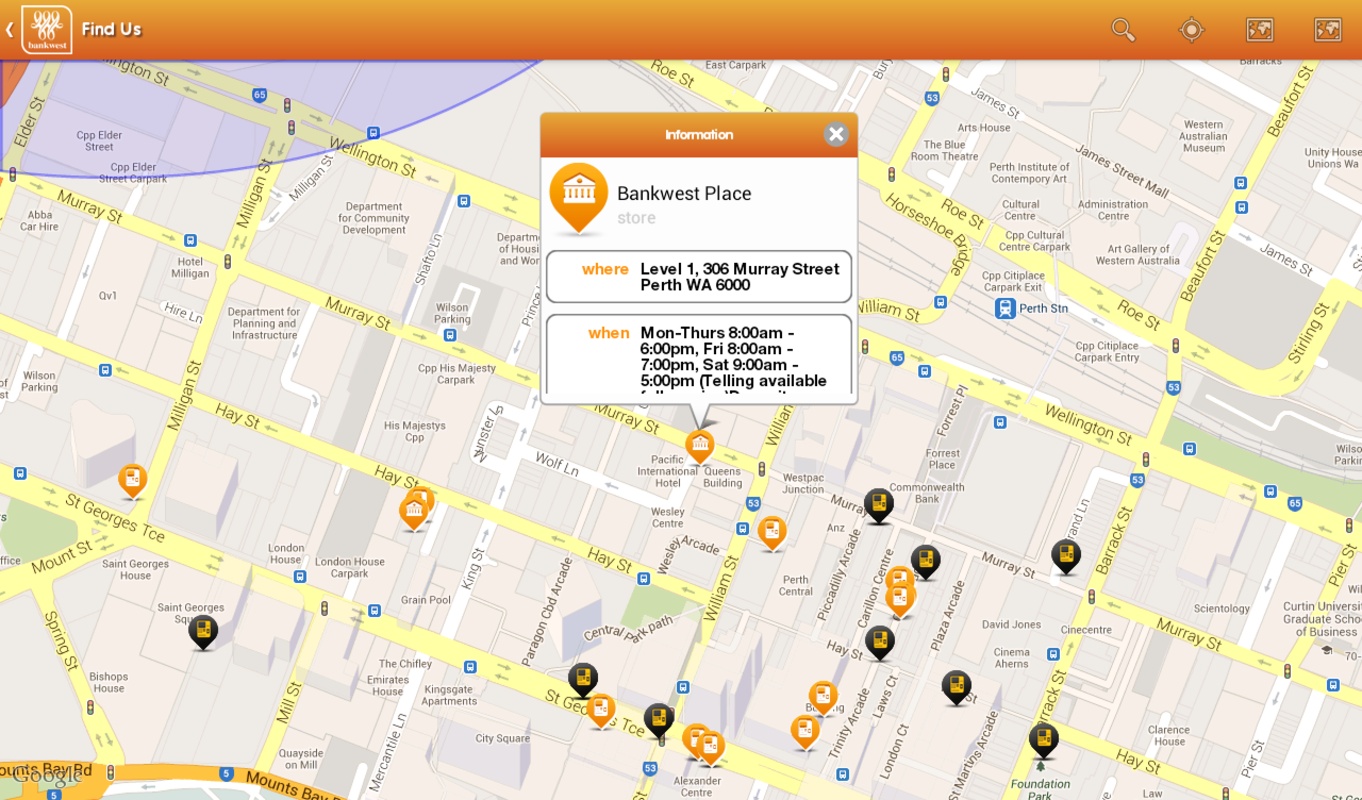Screen dimensions: 1362x800
Task: Click the 'David Jones' map label
Action: (x=1011, y=624)
